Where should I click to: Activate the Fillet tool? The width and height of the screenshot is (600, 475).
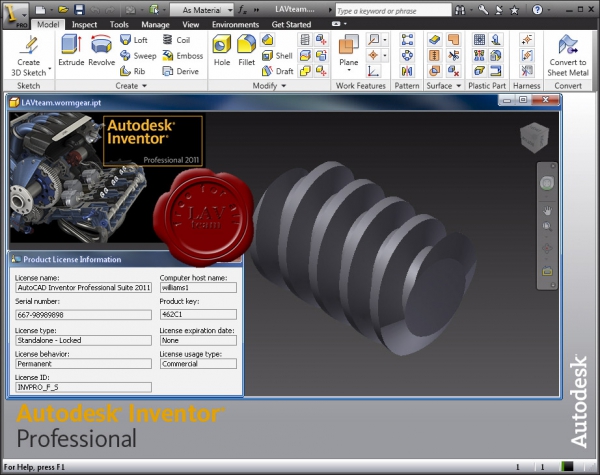pyautogui.click(x=246, y=50)
